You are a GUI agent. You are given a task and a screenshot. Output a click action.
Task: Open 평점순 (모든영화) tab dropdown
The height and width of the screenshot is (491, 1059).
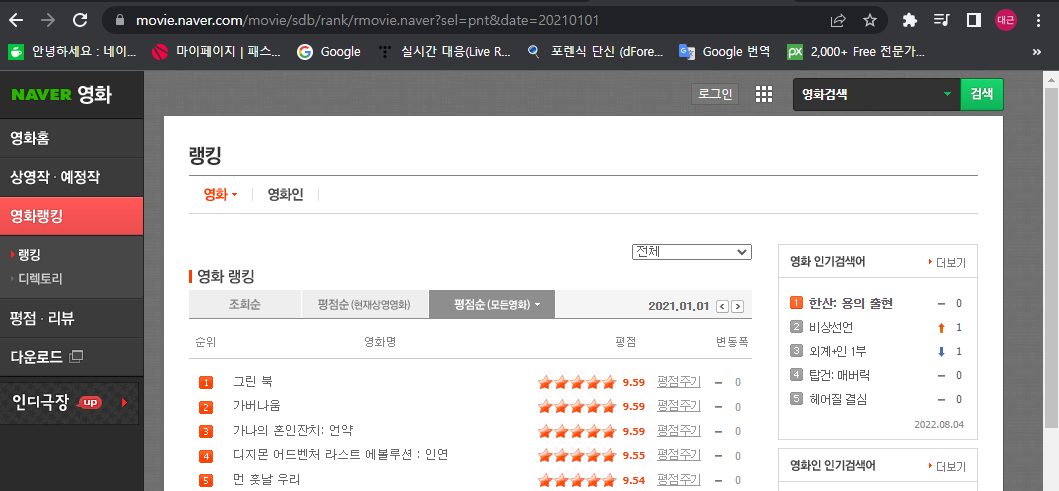tap(492, 305)
